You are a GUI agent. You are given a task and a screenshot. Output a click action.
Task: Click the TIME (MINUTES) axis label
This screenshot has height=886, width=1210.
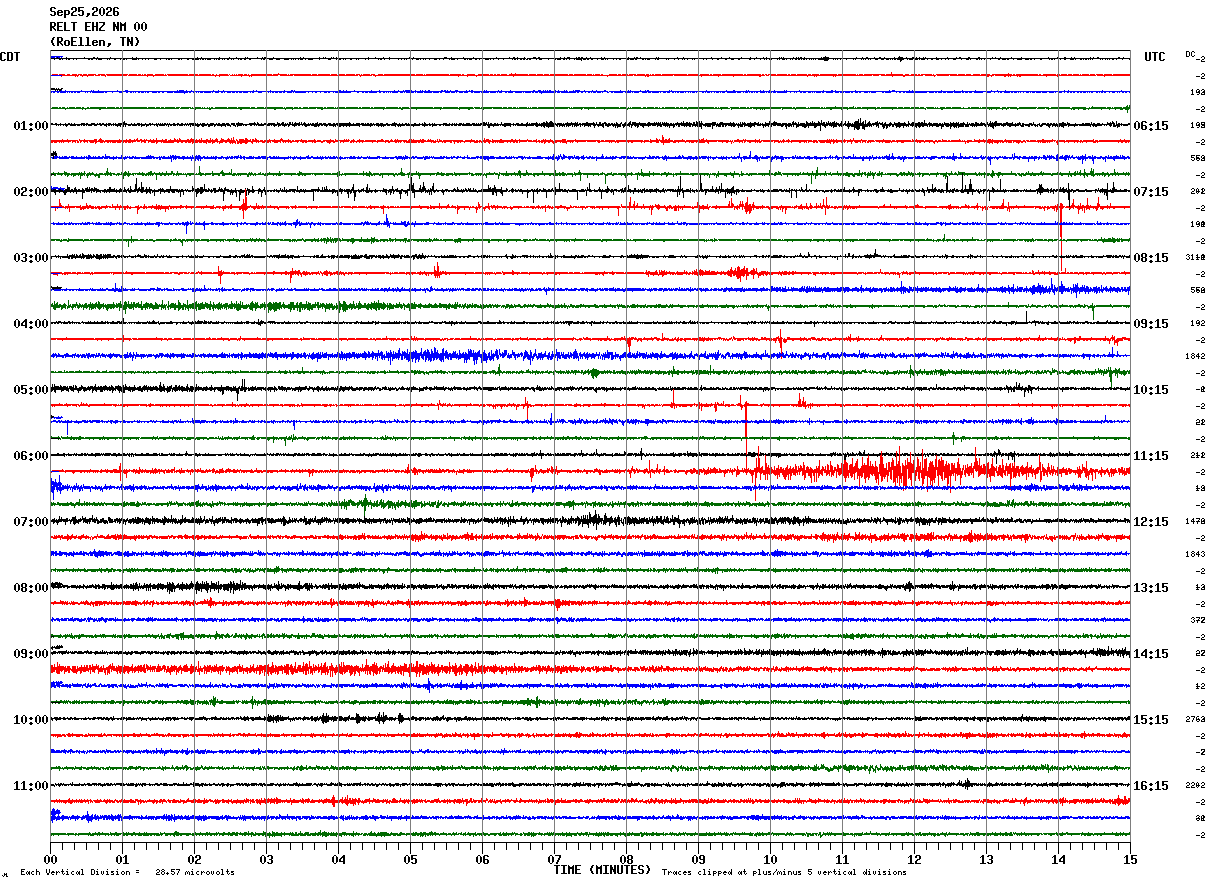click(x=602, y=870)
